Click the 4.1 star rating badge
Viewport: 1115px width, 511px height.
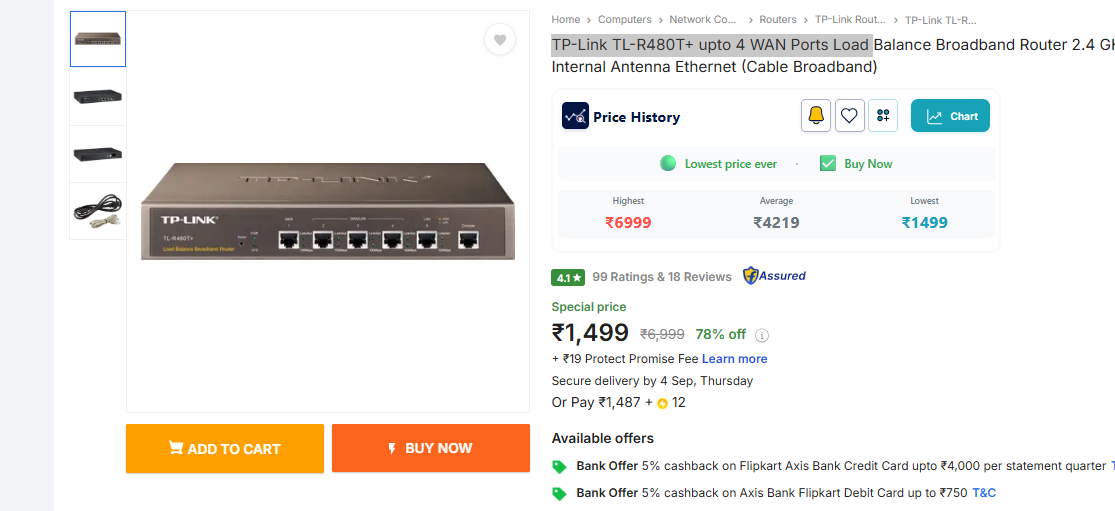point(568,277)
